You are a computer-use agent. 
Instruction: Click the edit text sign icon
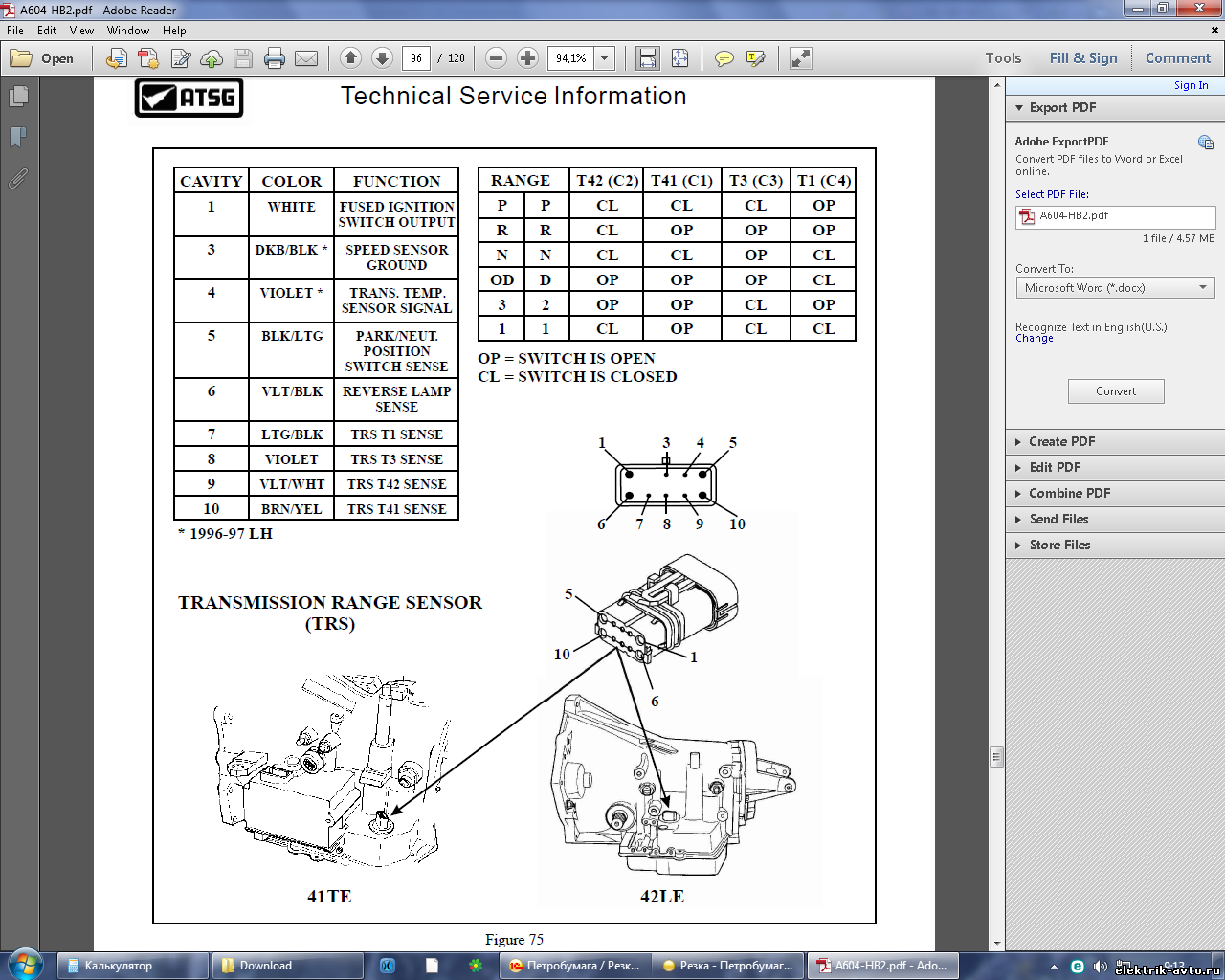click(x=180, y=58)
